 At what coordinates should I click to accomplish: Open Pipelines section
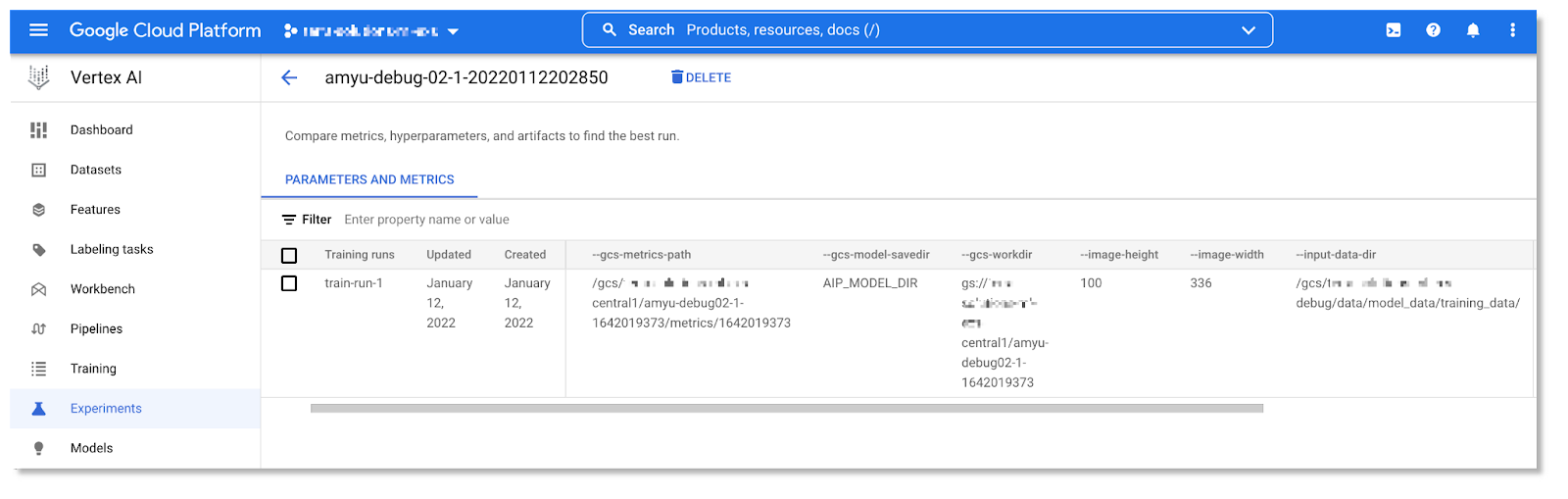coord(96,329)
